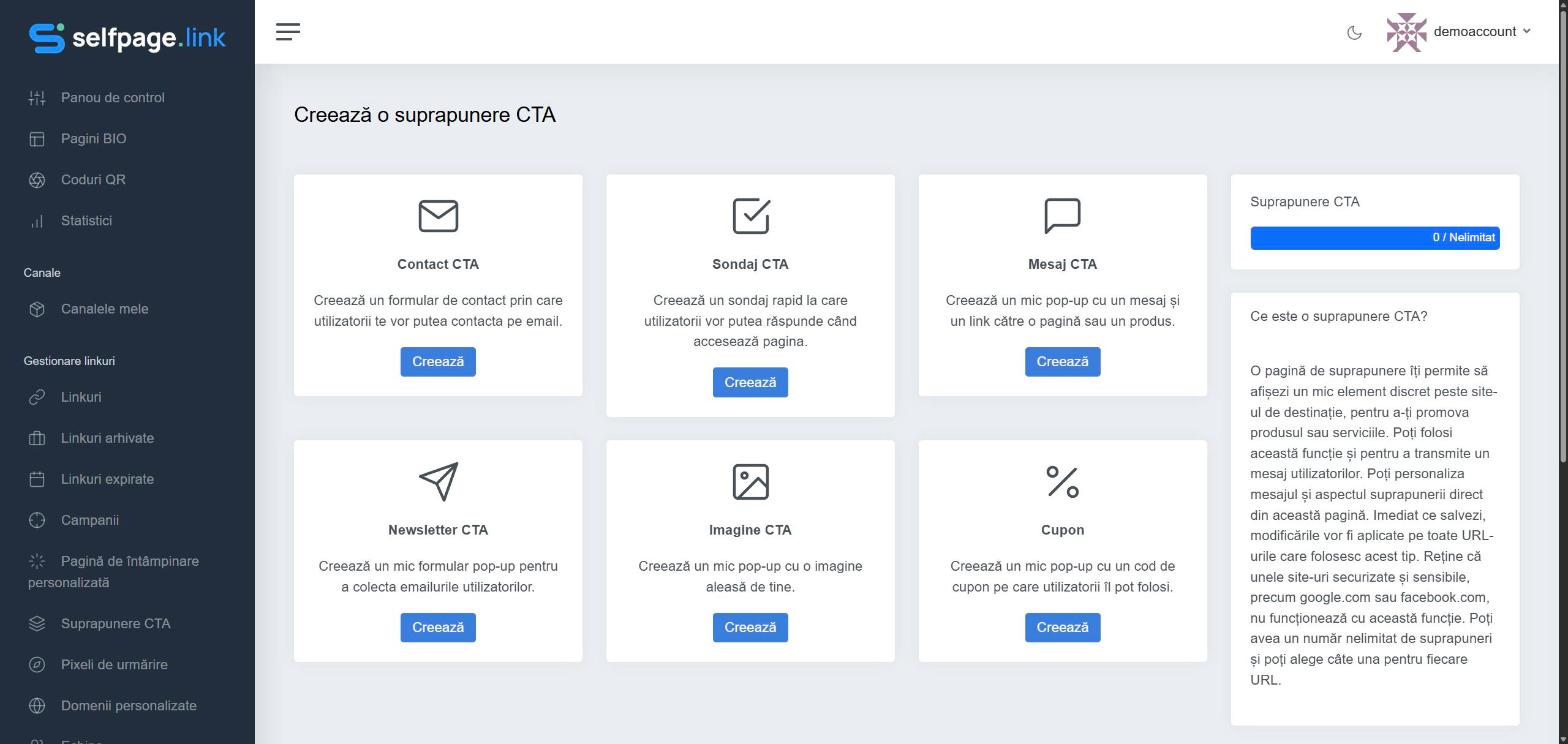The image size is (1568, 744).
Task: Click the Contact CTA envelope icon
Action: point(438,216)
